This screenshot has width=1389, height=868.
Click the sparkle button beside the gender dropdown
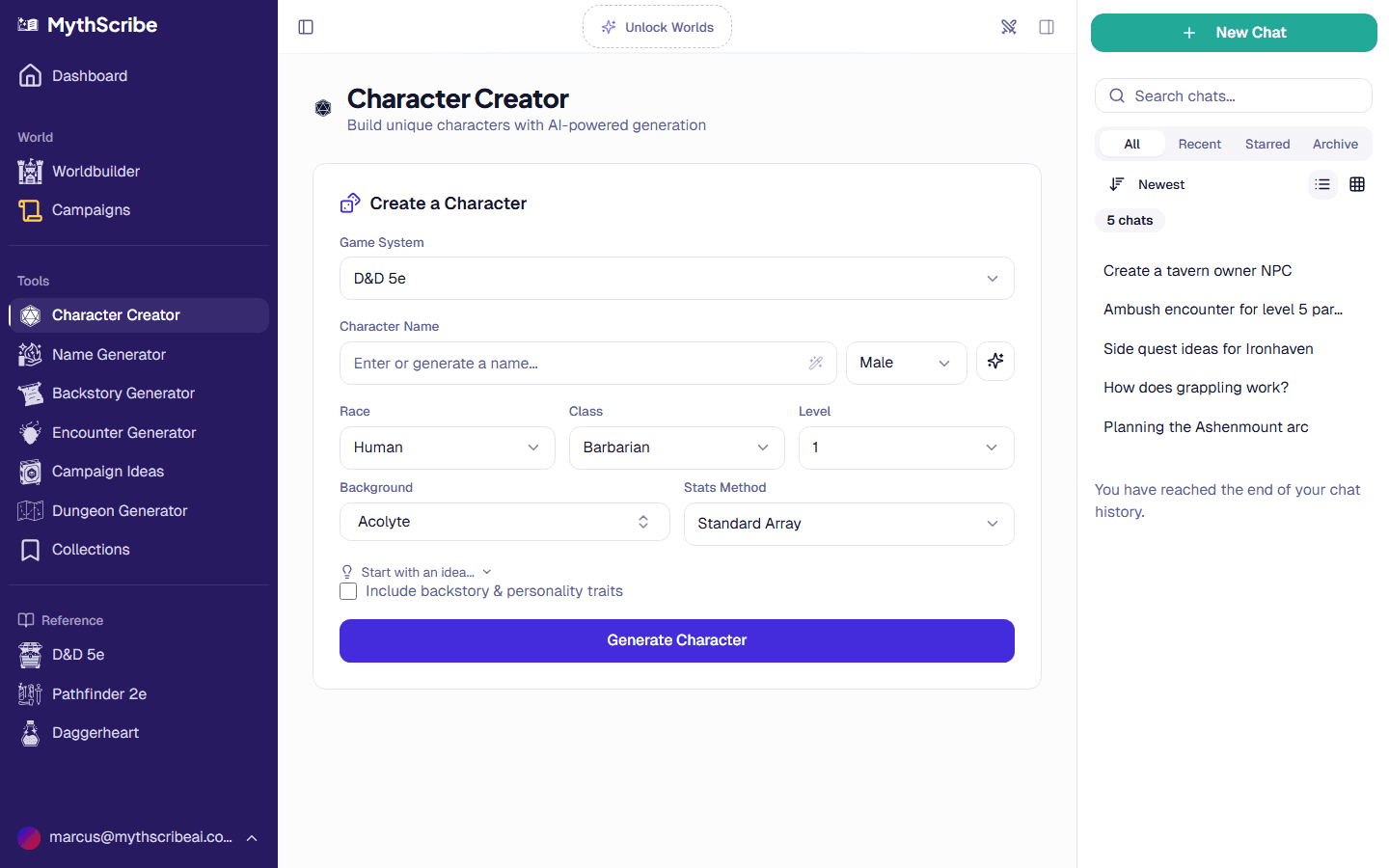994,362
